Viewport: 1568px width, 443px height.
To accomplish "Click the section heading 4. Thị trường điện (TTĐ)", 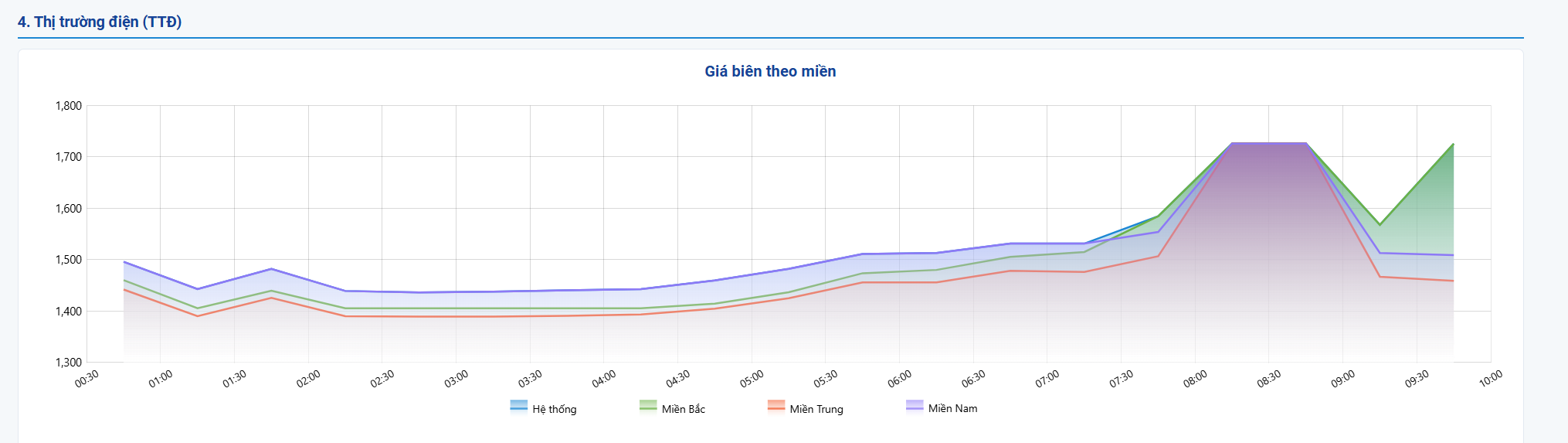I will pyautogui.click(x=100, y=22).
